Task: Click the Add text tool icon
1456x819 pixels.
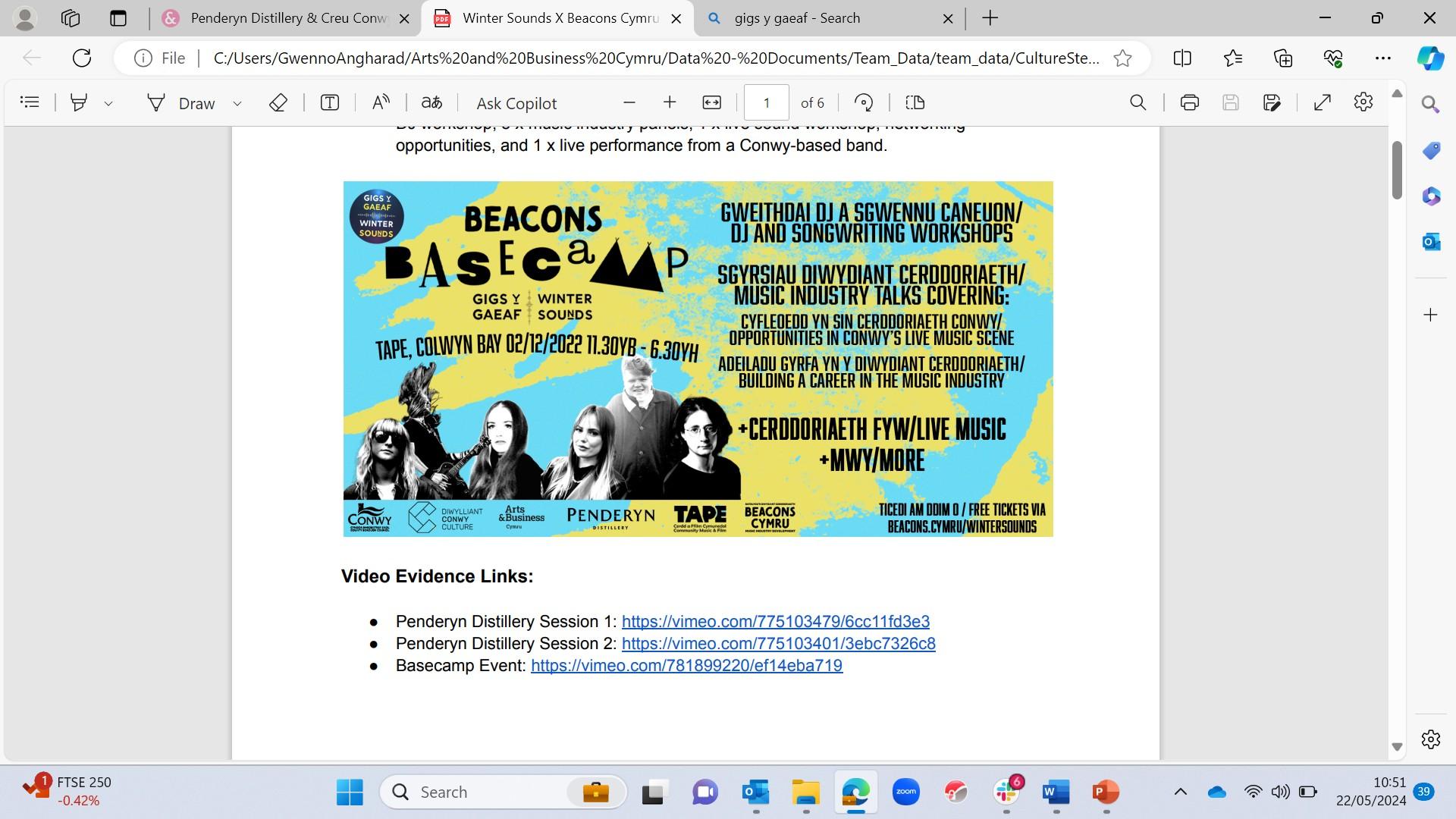Action: (x=330, y=102)
